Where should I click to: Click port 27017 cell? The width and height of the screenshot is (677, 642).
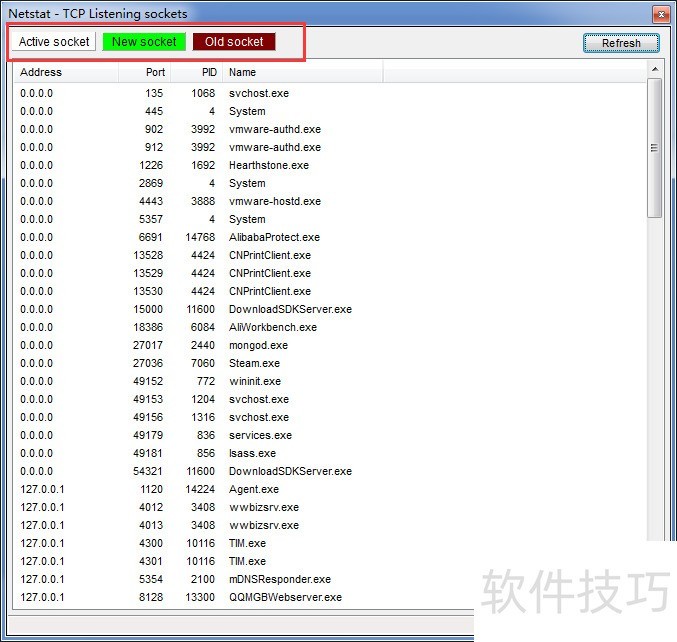[148, 345]
